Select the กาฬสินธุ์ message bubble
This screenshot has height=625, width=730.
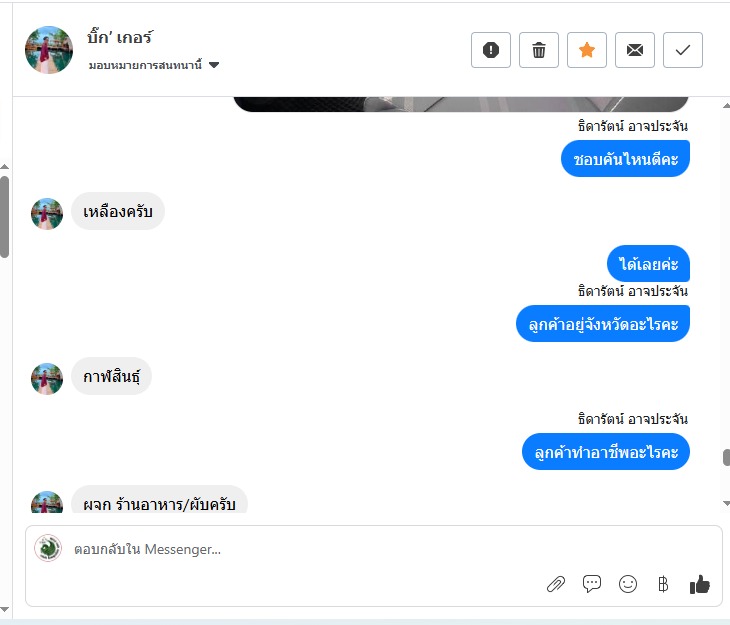coord(111,376)
